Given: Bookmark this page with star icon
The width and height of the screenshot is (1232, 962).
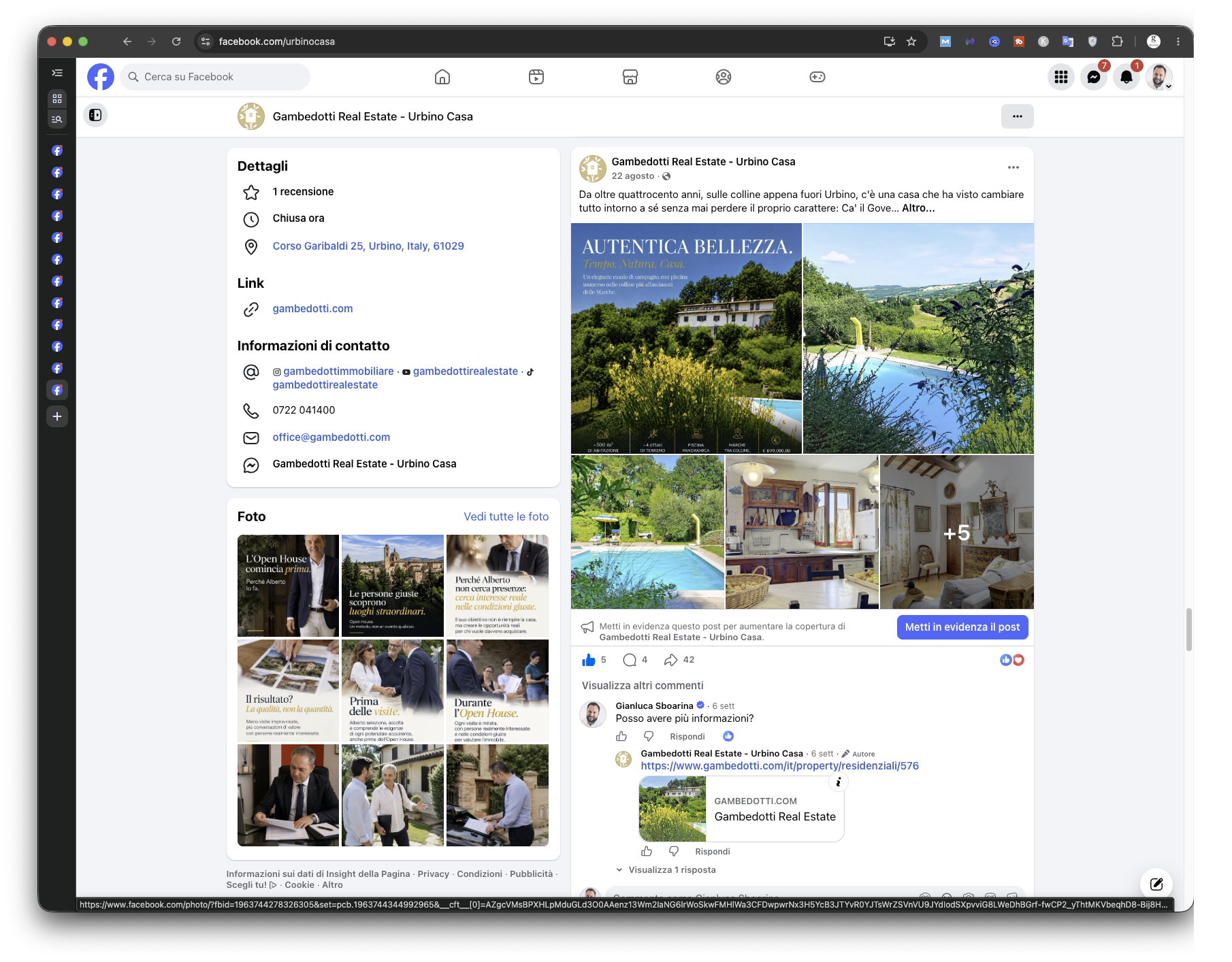Looking at the screenshot, I should point(911,42).
